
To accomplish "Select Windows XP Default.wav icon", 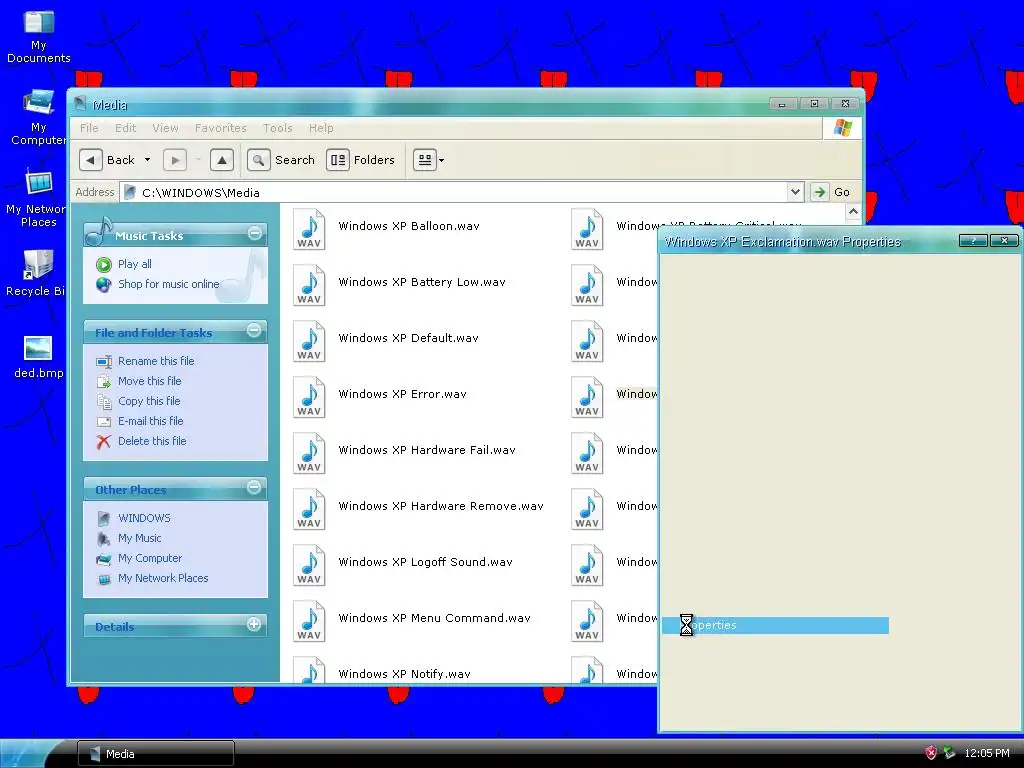I will pos(309,341).
